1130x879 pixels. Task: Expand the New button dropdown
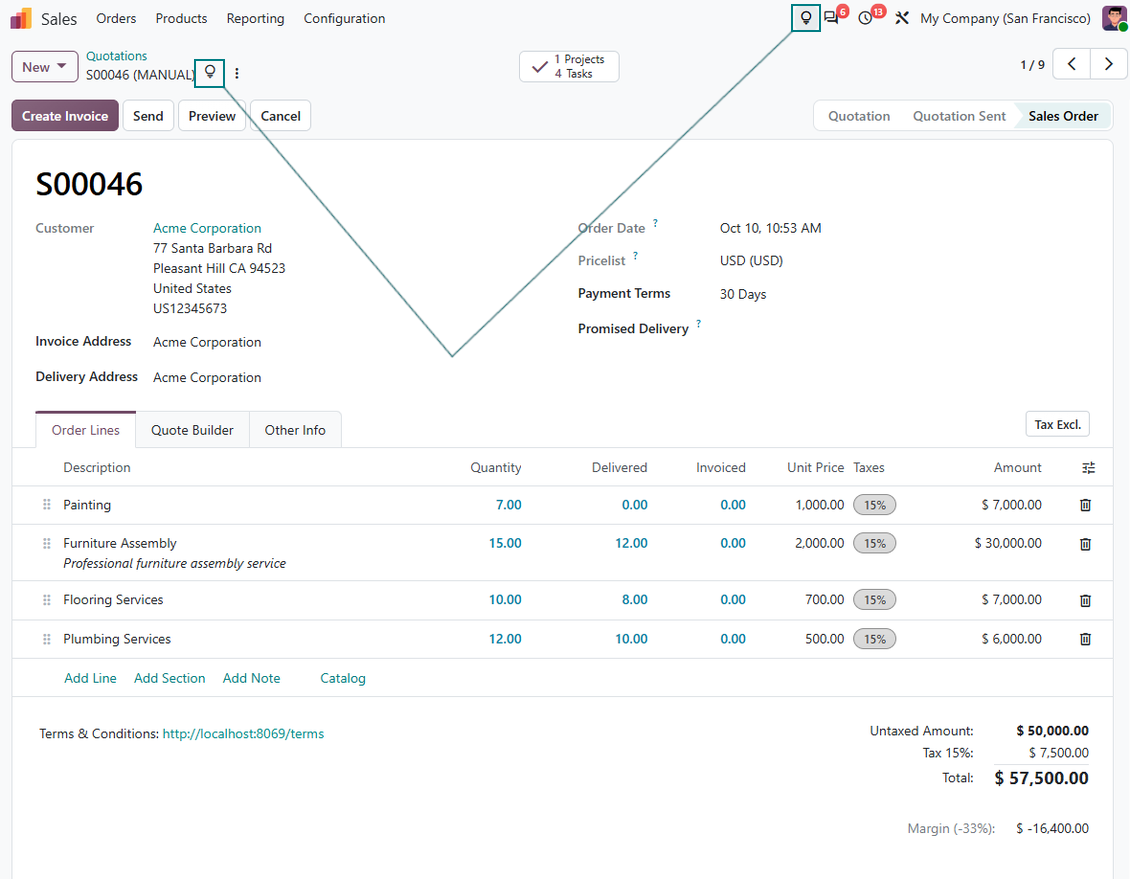tap(45, 67)
